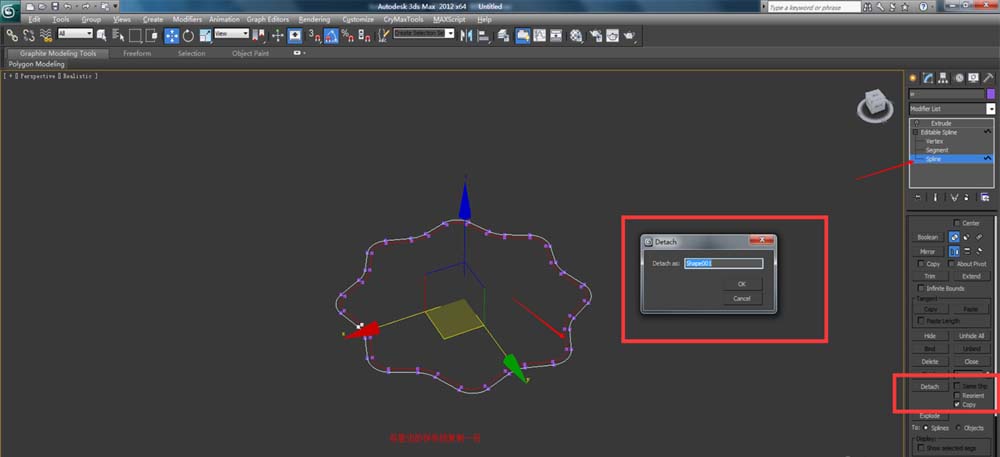Switch to the Motion panel tab
The width and height of the screenshot is (1000, 457).
(x=959, y=78)
